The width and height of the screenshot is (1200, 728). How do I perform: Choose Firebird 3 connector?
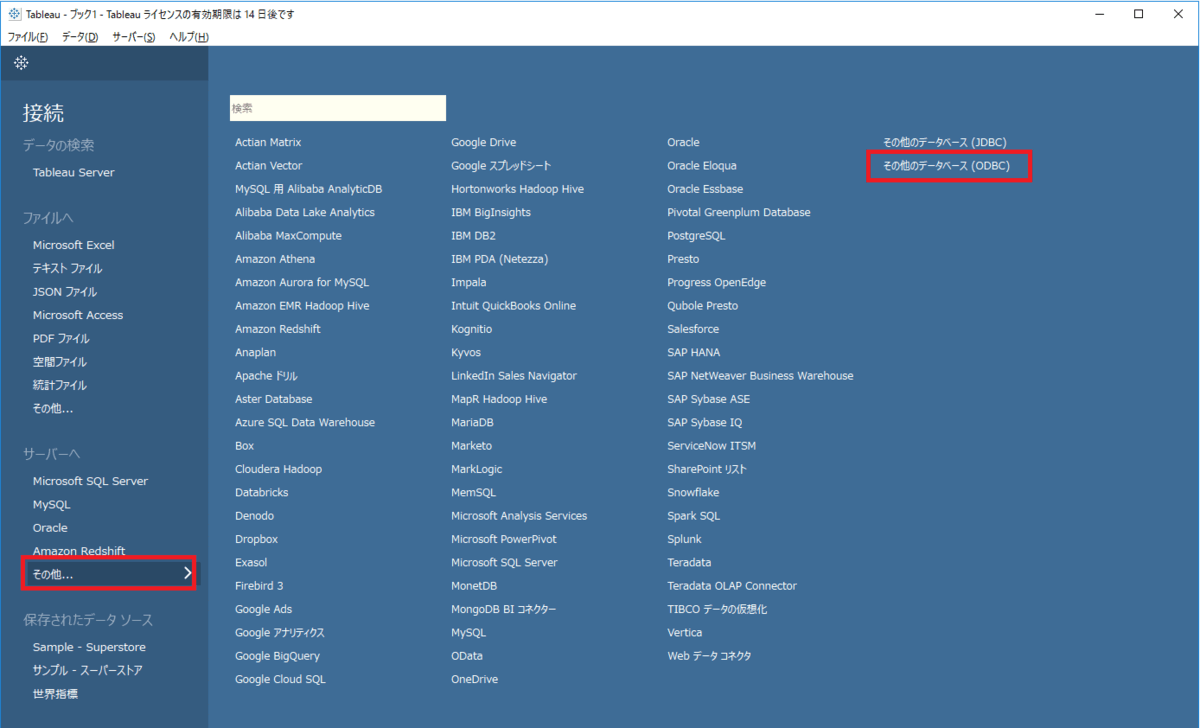[x=259, y=586]
